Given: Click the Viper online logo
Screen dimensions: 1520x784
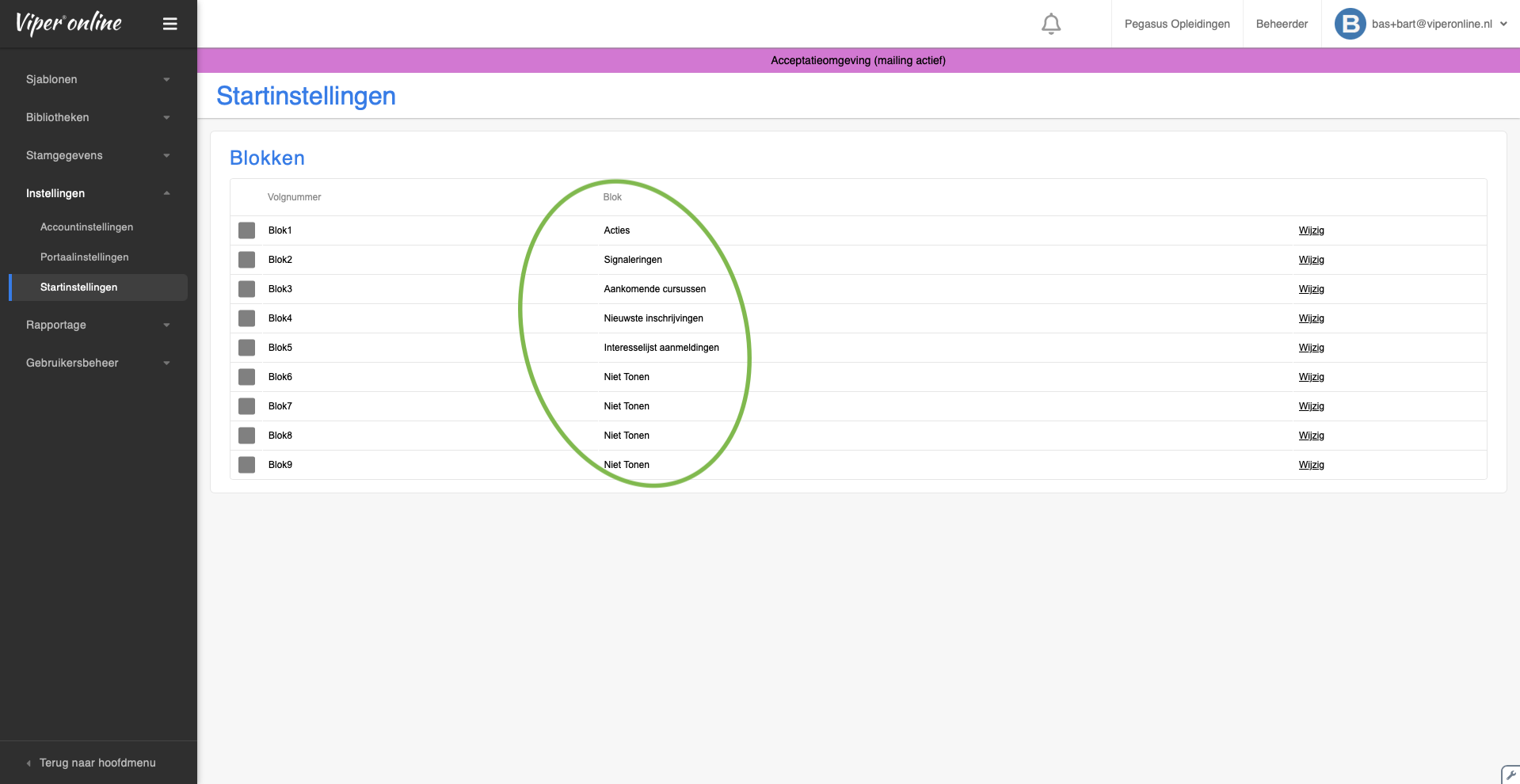Looking at the screenshot, I should pos(69,23).
